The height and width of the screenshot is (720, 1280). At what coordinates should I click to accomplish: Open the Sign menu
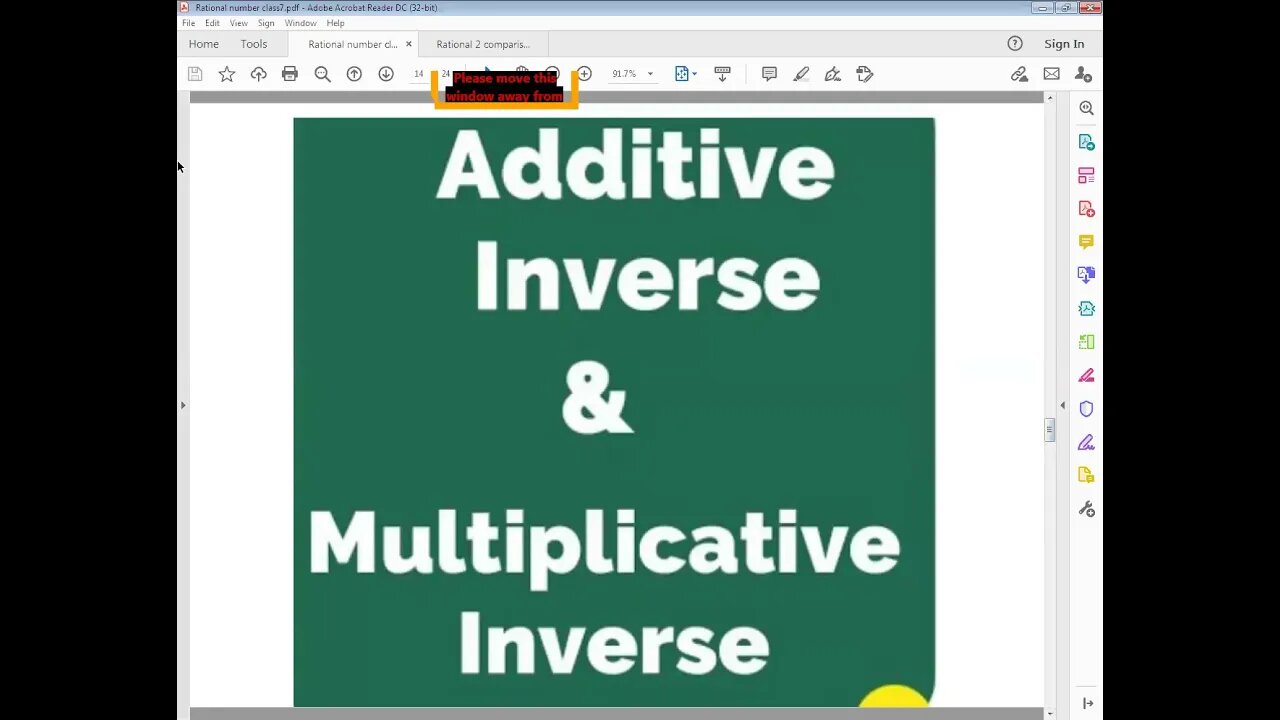[266, 23]
